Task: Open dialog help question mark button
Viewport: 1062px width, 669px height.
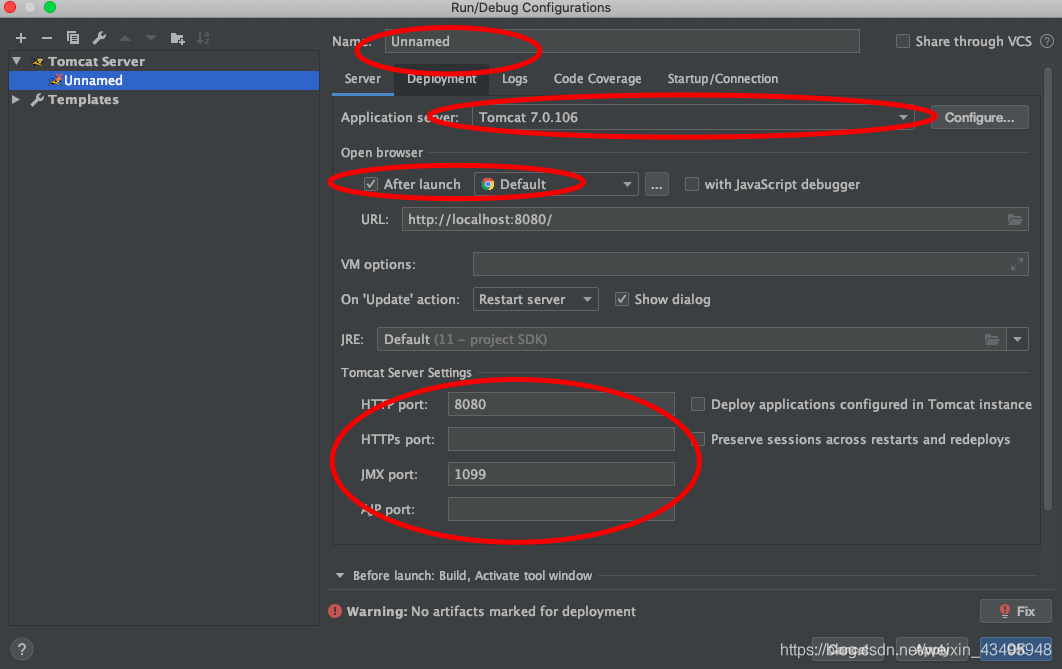Action: coord(22,649)
